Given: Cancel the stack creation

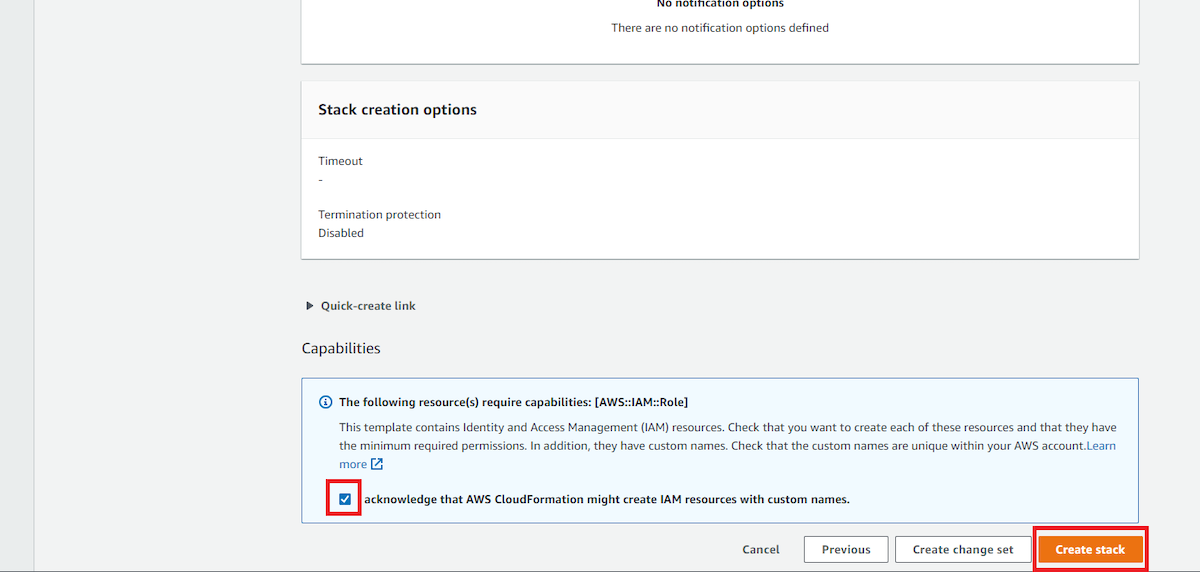Looking at the screenshot, I should tap(761, 549).
